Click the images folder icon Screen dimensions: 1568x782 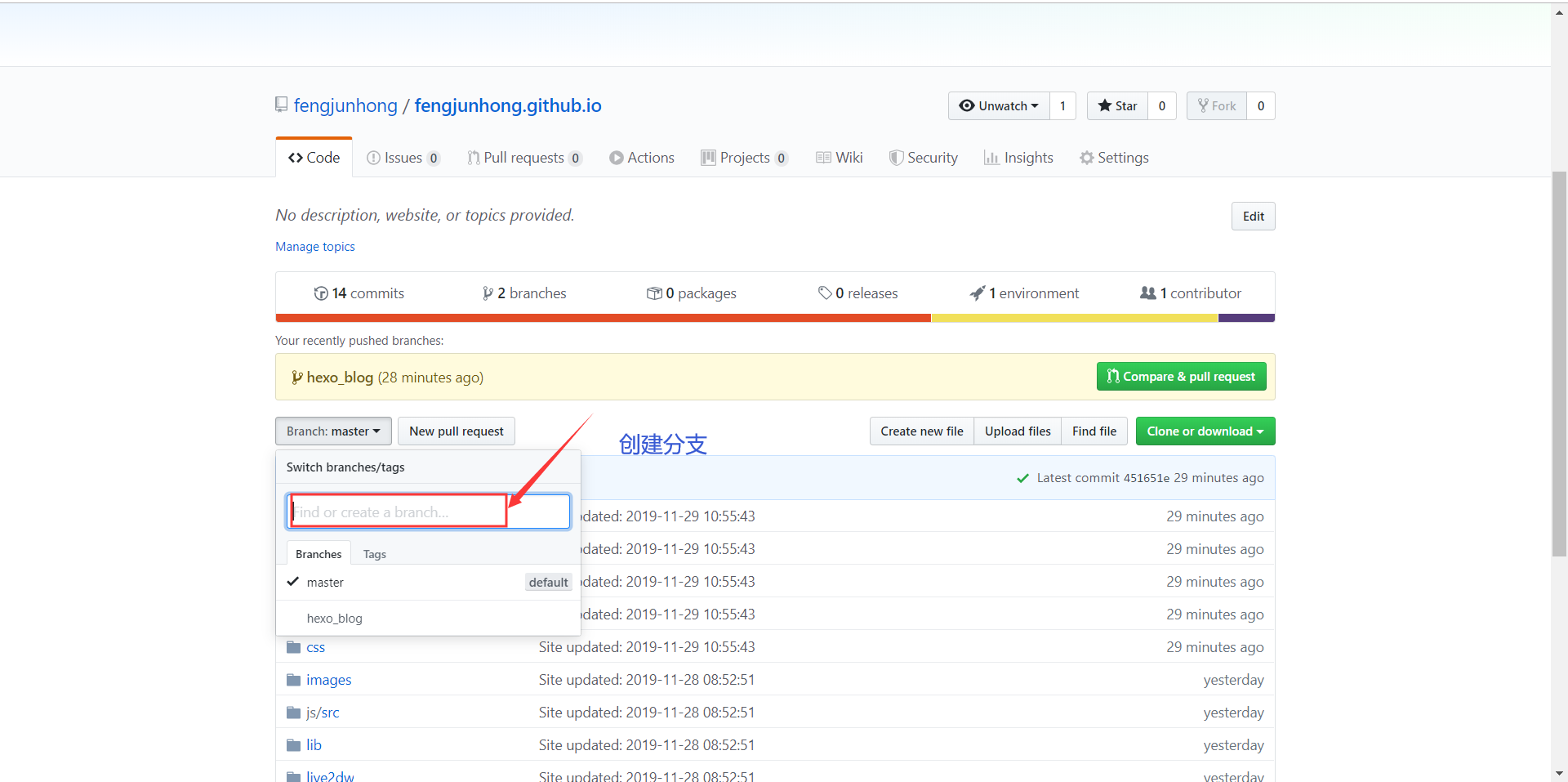(x=294, y=680)
